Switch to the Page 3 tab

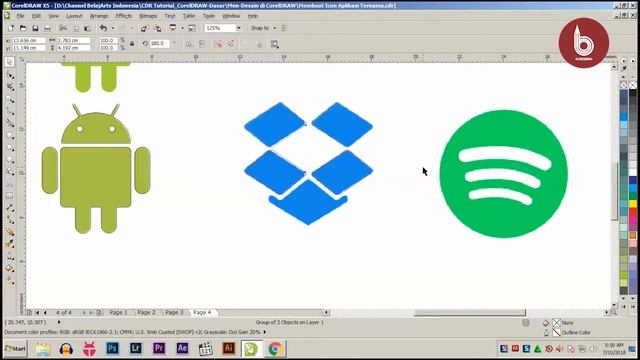click(x=174, y=312)
